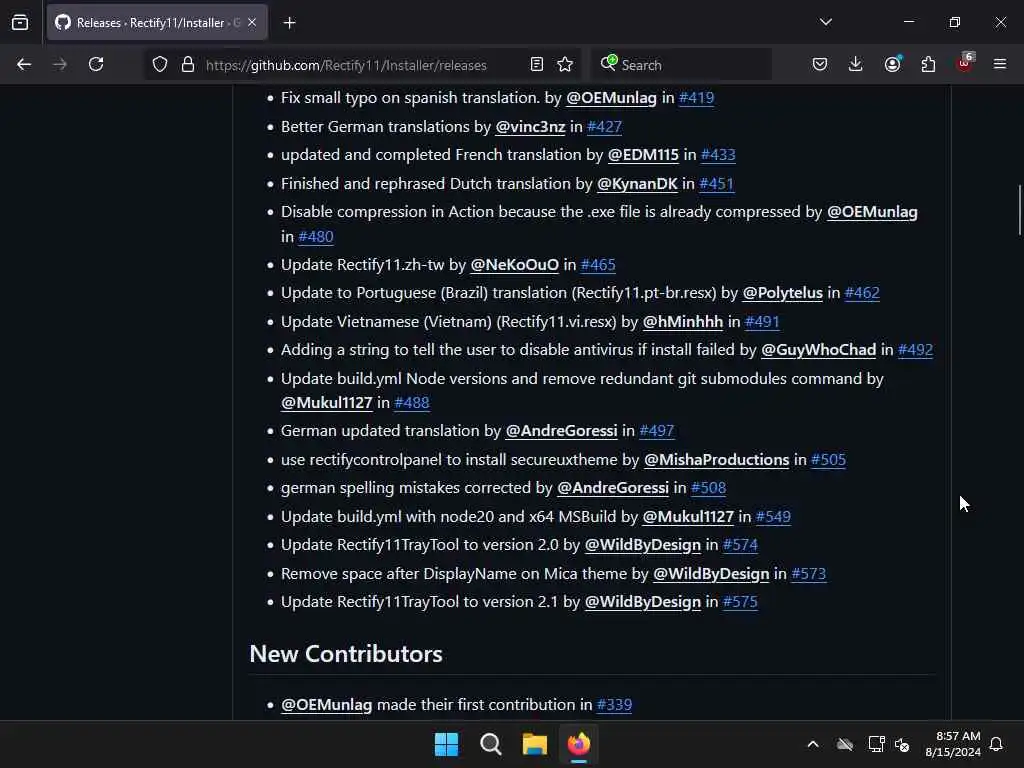Click the OneDrive cloud tray icon
Viewport: 1024px width, 768px height.
point(845,744)
